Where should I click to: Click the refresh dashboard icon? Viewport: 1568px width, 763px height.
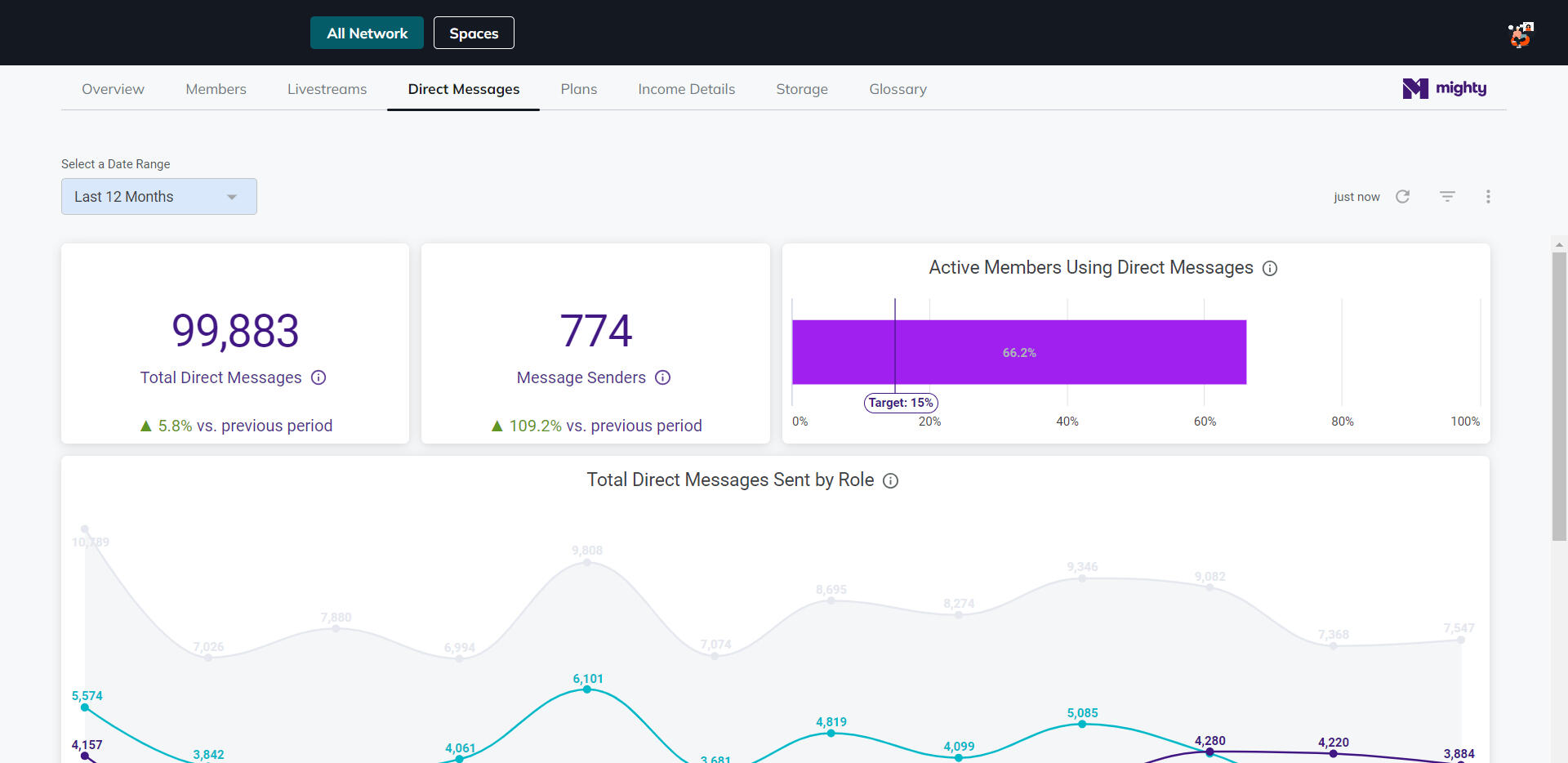click(x=1402, y=197)
